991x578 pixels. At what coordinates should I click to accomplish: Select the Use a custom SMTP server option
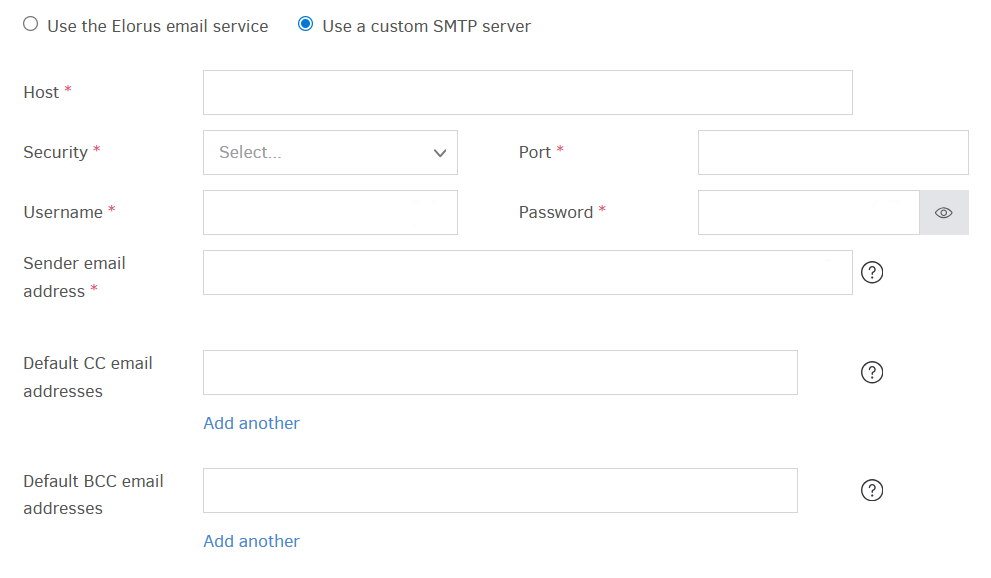305,23
